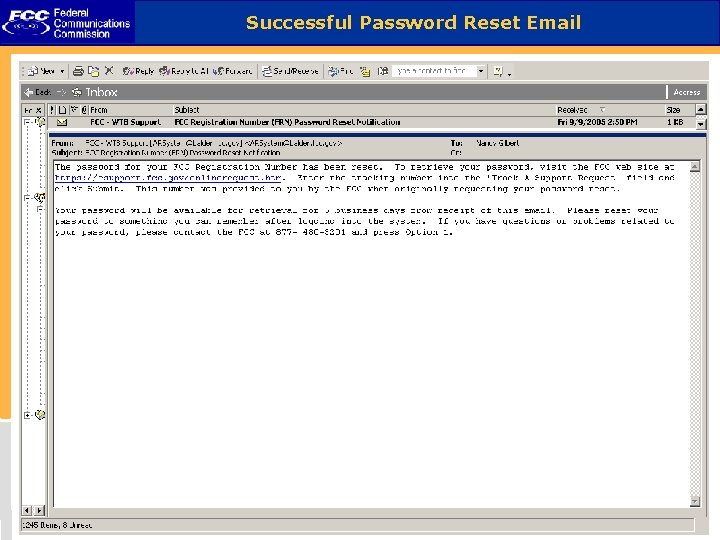Click the Print icon in toolbar
Image resolution: width=720 pixels, height=540 pixels.
pos(79,71)
